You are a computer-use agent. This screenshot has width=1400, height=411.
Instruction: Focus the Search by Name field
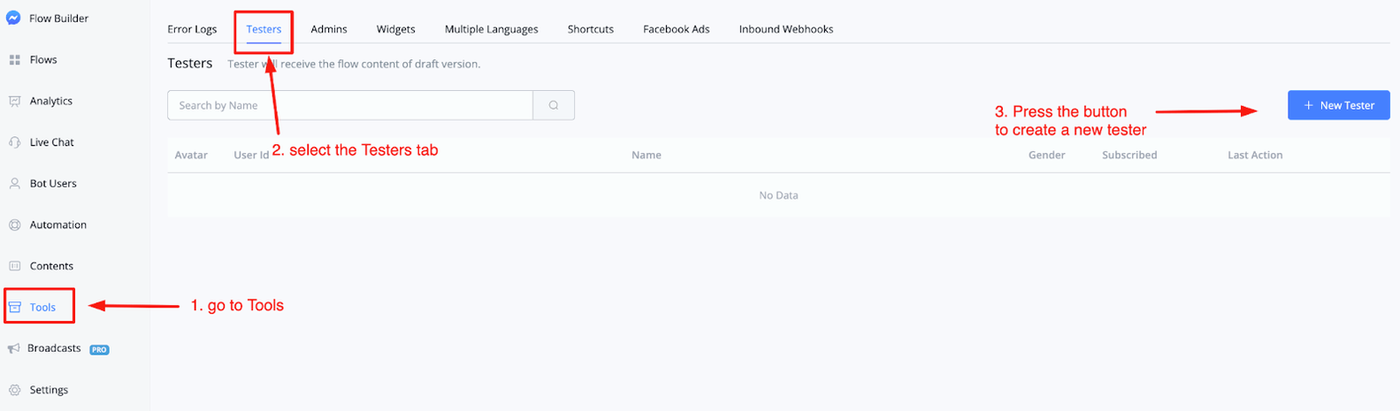(x=350, y=105)
